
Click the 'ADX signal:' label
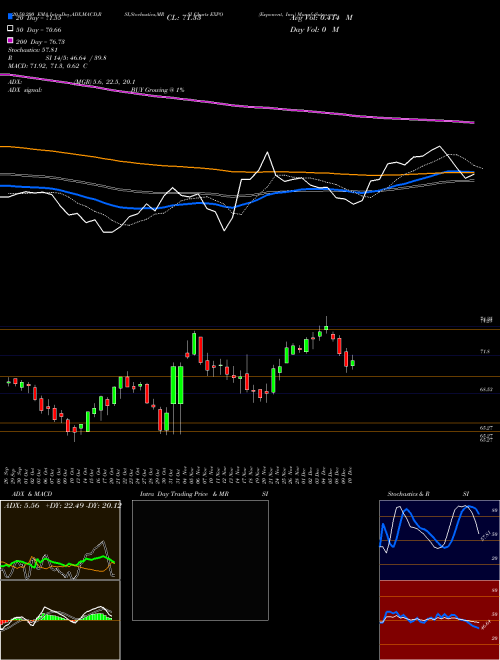pos(25,90)
